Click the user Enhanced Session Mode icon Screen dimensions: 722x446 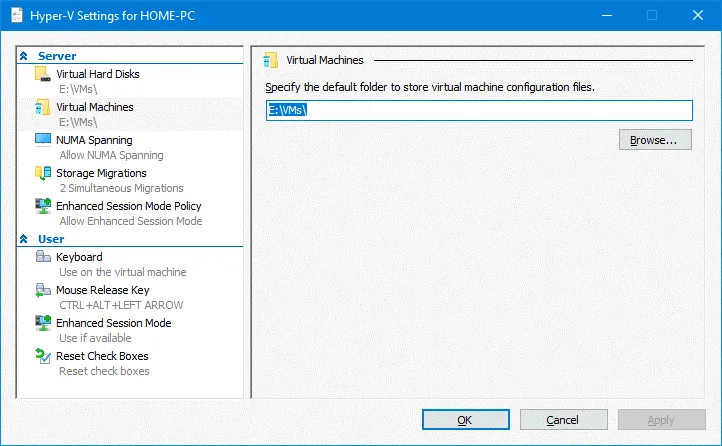[42, 324]
